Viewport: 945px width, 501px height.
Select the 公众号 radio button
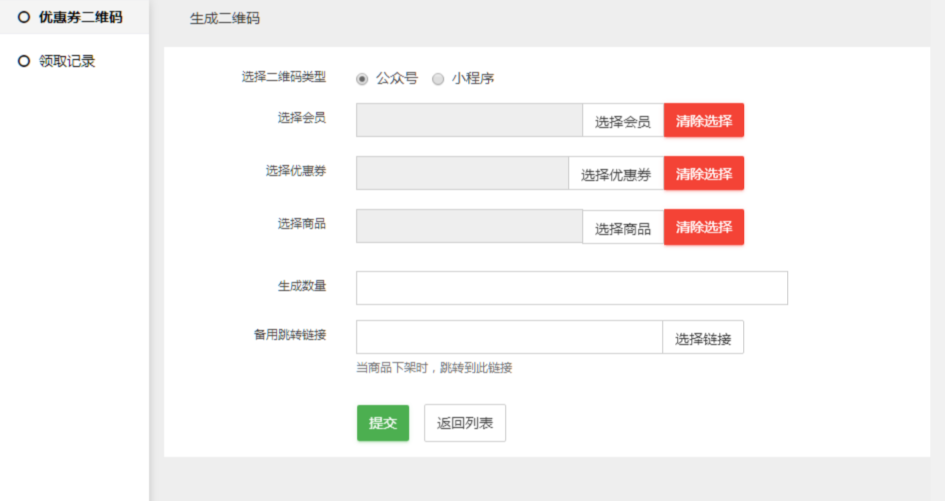tap(362, 79)
